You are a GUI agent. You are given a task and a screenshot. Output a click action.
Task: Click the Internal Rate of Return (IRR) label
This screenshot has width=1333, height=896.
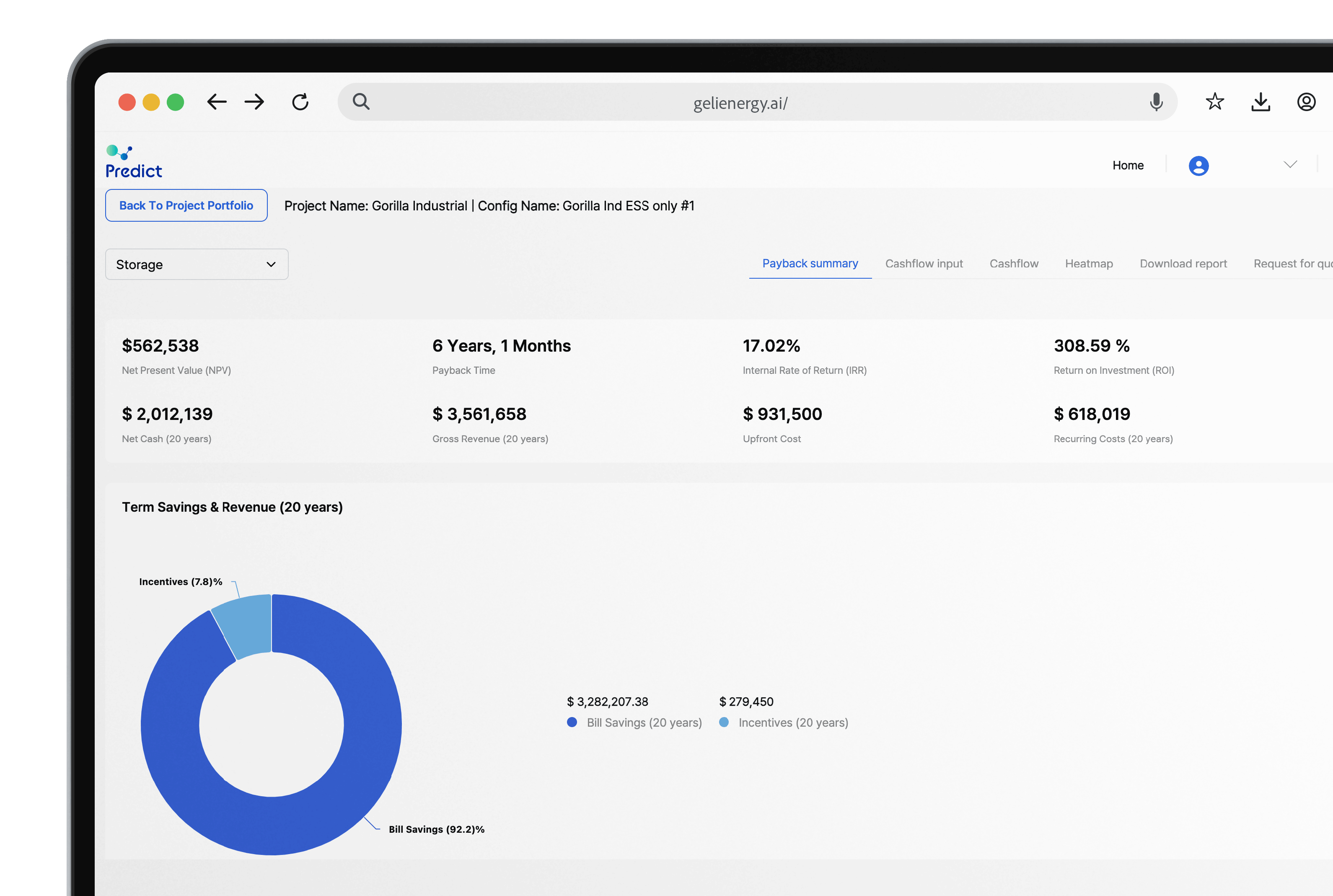click(x=805, y=370)
